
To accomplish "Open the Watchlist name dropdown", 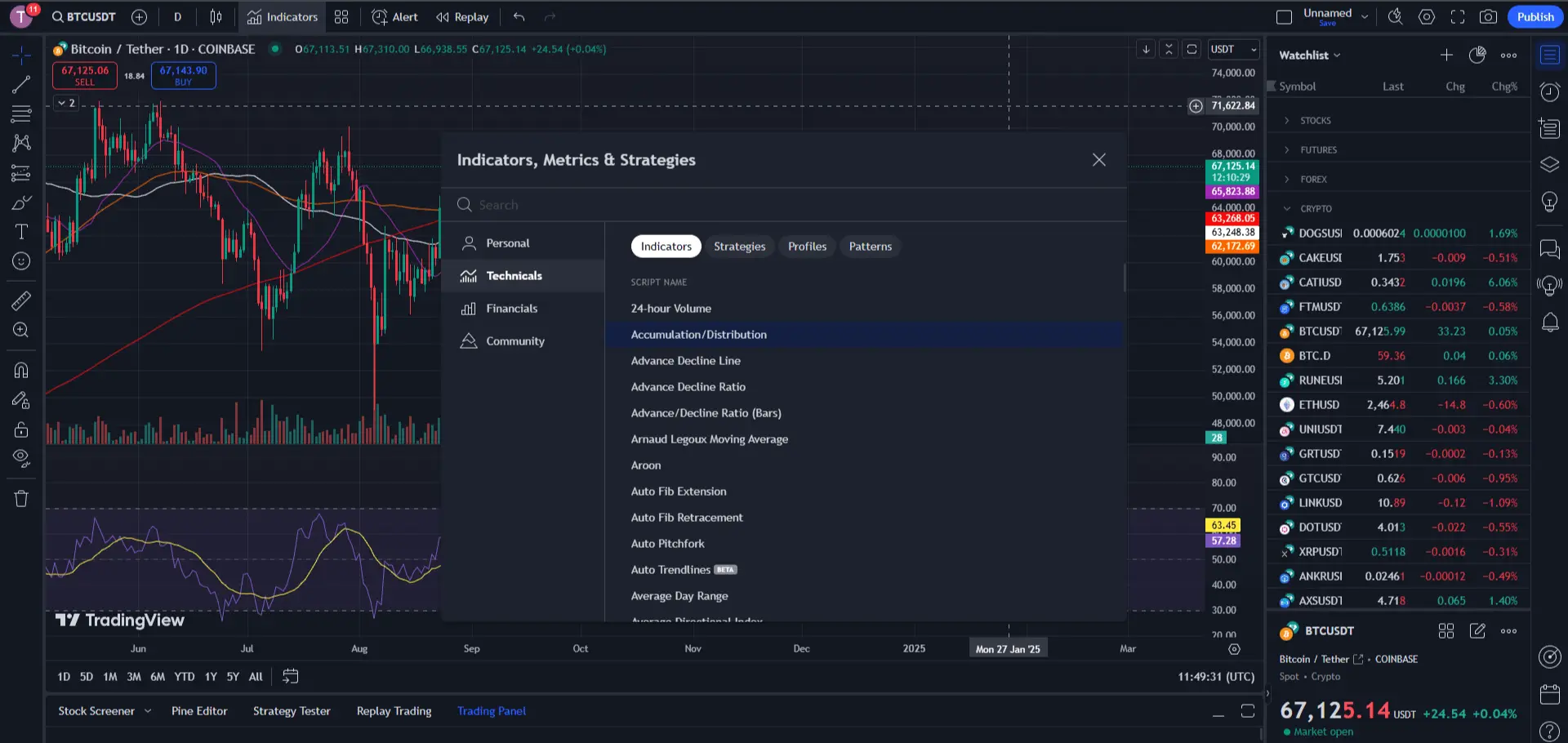I will (1310, 56).
